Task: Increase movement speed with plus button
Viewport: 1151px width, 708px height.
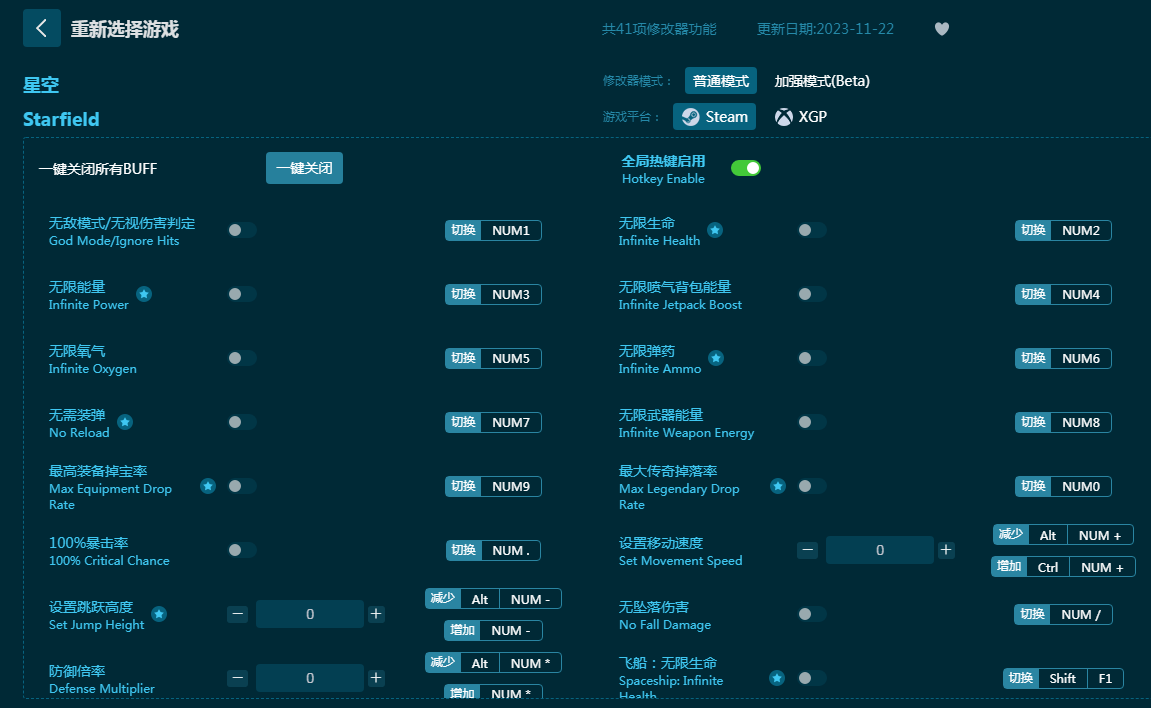Action: 946,550
